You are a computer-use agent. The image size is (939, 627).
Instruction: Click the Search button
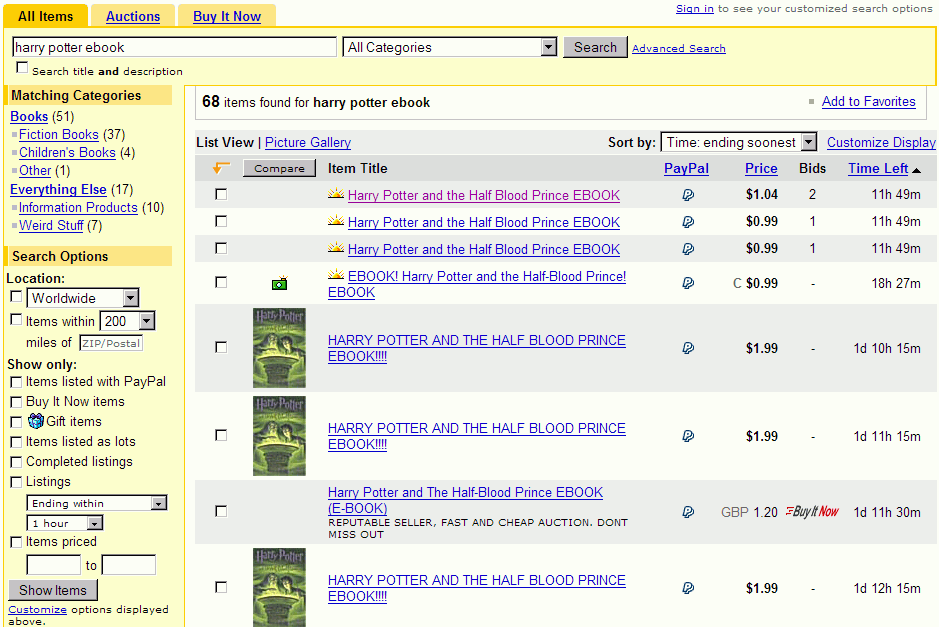pyautogui.click(x=595, y=47)
